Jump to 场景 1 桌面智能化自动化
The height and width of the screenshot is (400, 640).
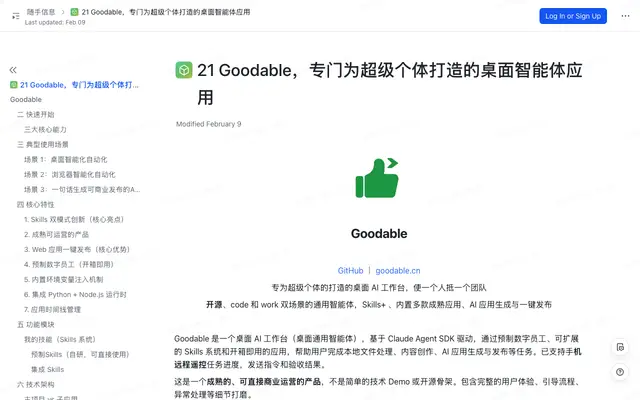65,160
